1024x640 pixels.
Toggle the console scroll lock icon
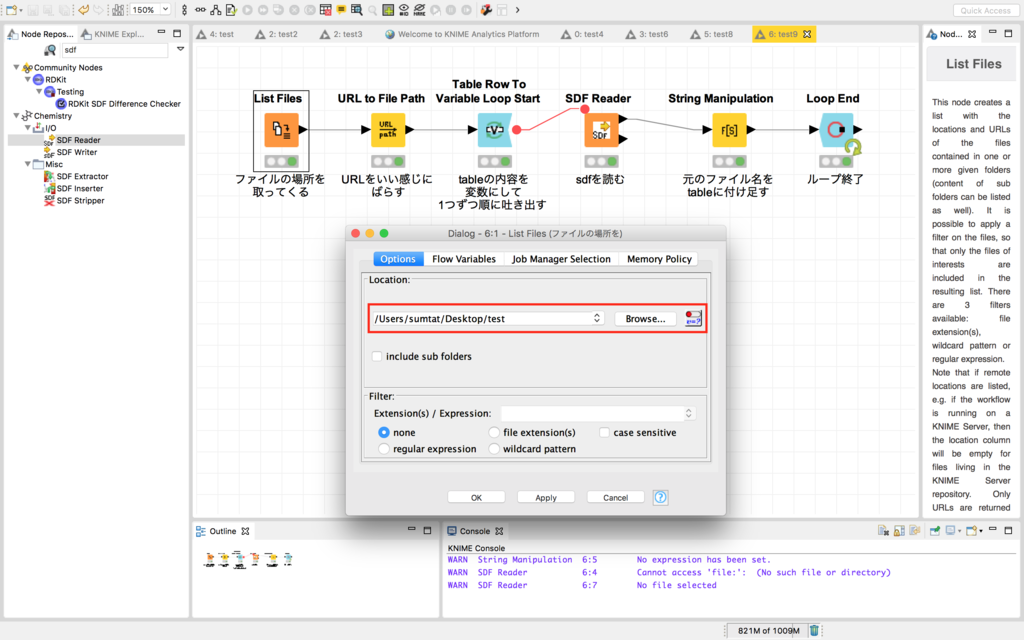click(899, 531)
